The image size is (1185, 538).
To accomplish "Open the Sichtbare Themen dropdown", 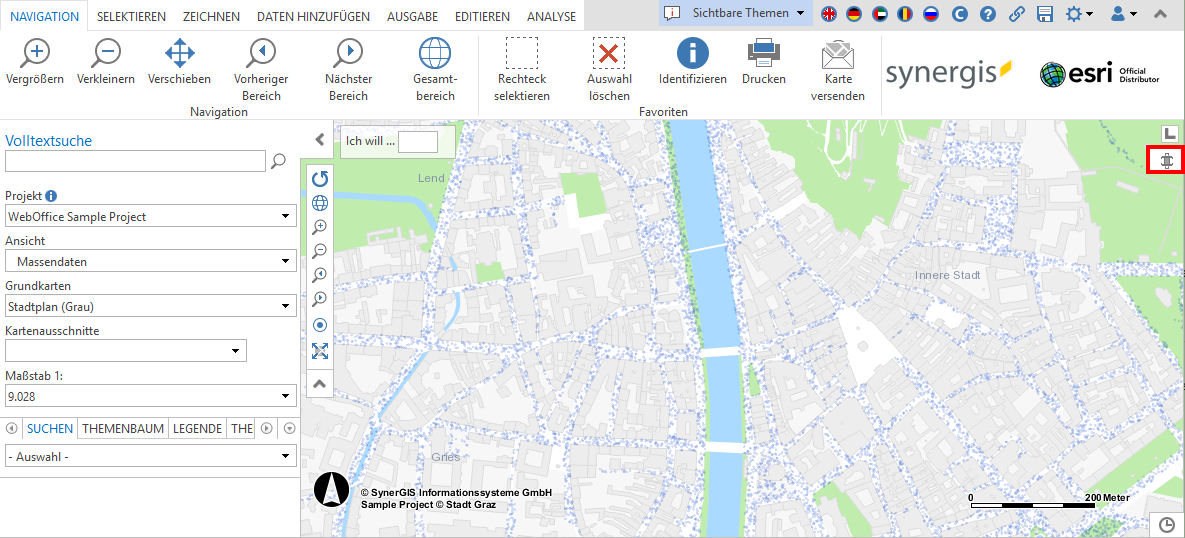I will [x=738, y=13].
